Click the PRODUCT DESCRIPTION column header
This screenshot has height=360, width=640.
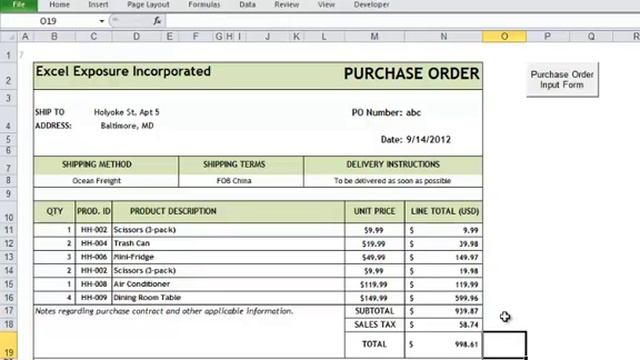tap(228, 211)
